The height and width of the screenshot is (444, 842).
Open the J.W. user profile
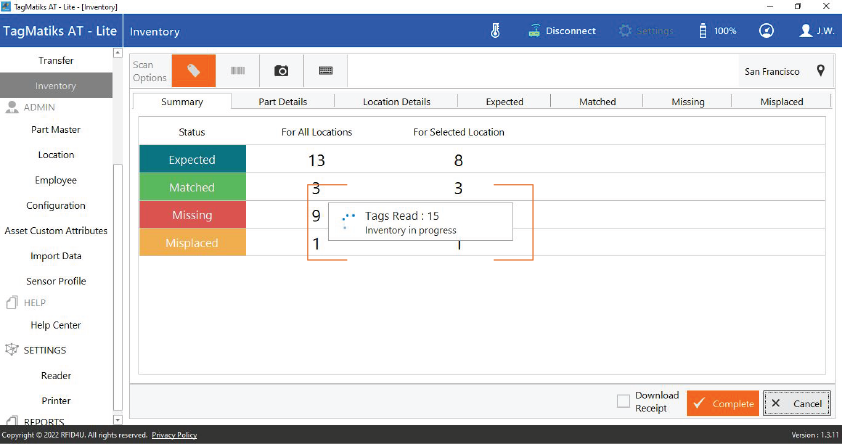pyautogui.click(x=817, y=31)
